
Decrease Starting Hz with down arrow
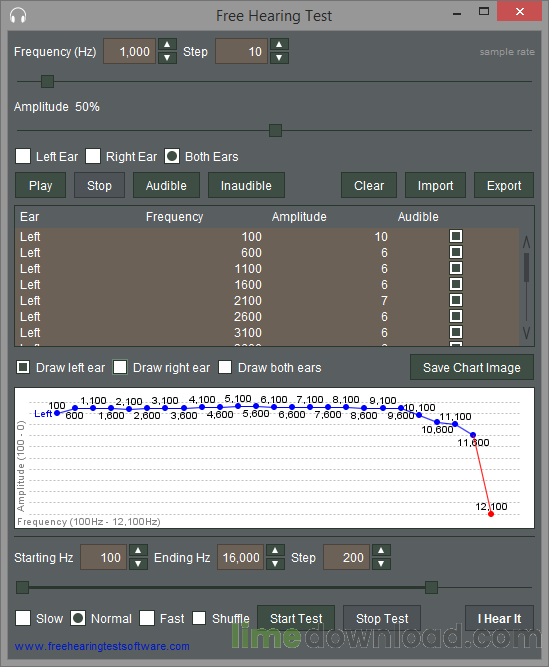[x=138, y=564]
